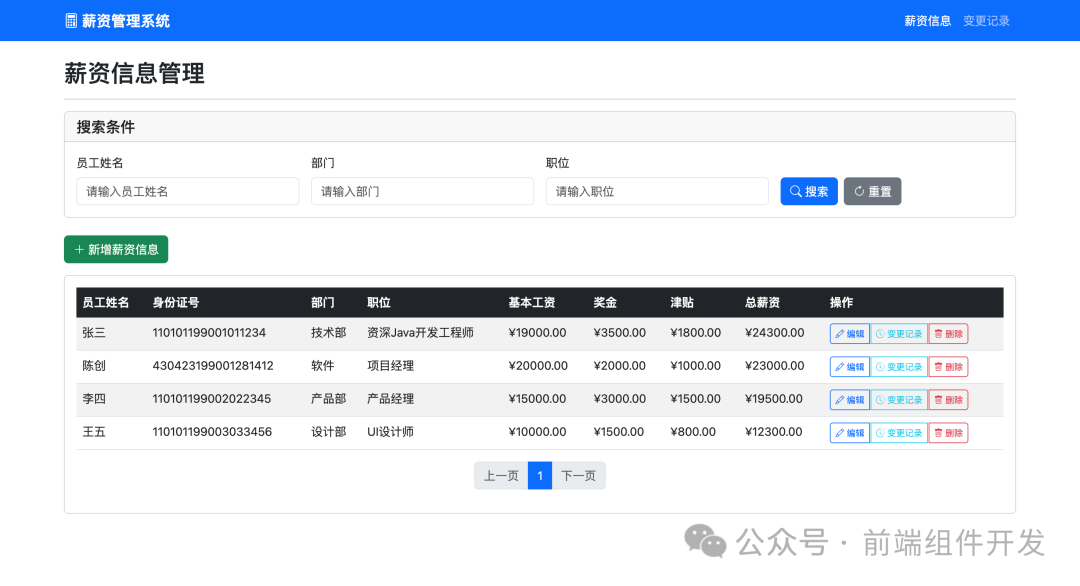Select page 1 in pagination
This screenshot has height=586, width=1080.
point(540,476)
